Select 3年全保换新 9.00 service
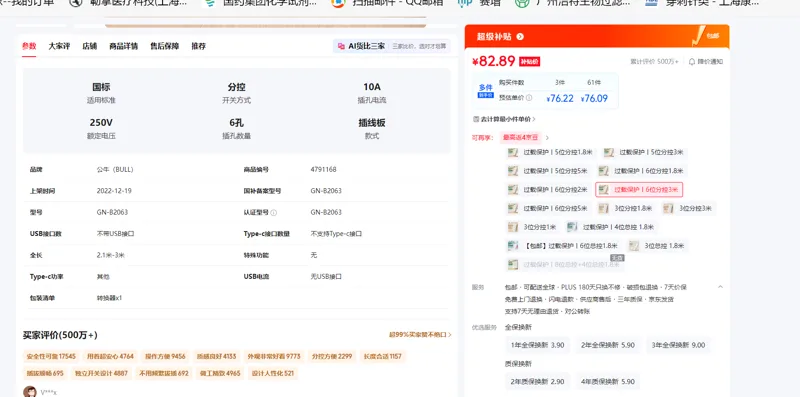800x397 pixels. click(678, 345)
